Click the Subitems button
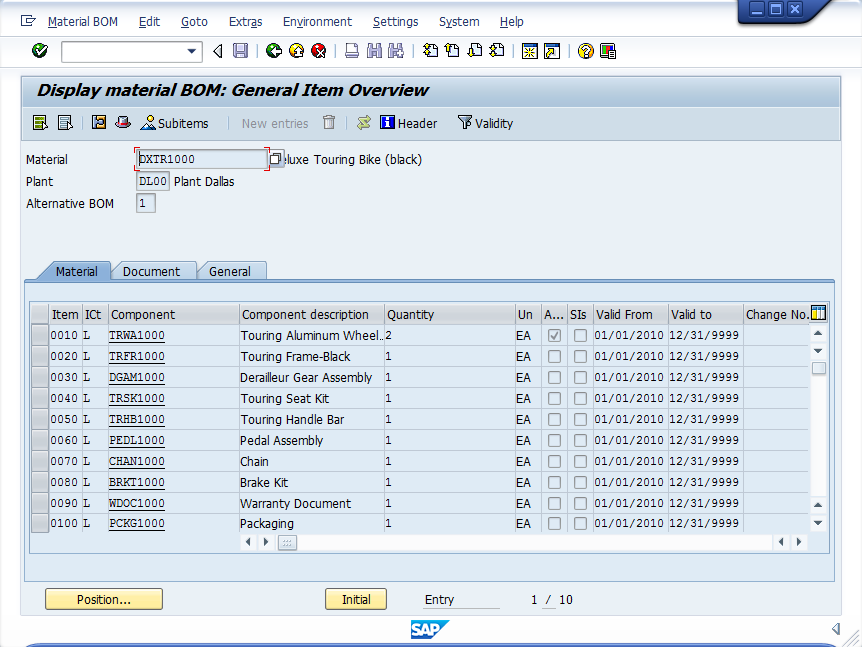Screen dimensions: 862x647 click(175, 123)
